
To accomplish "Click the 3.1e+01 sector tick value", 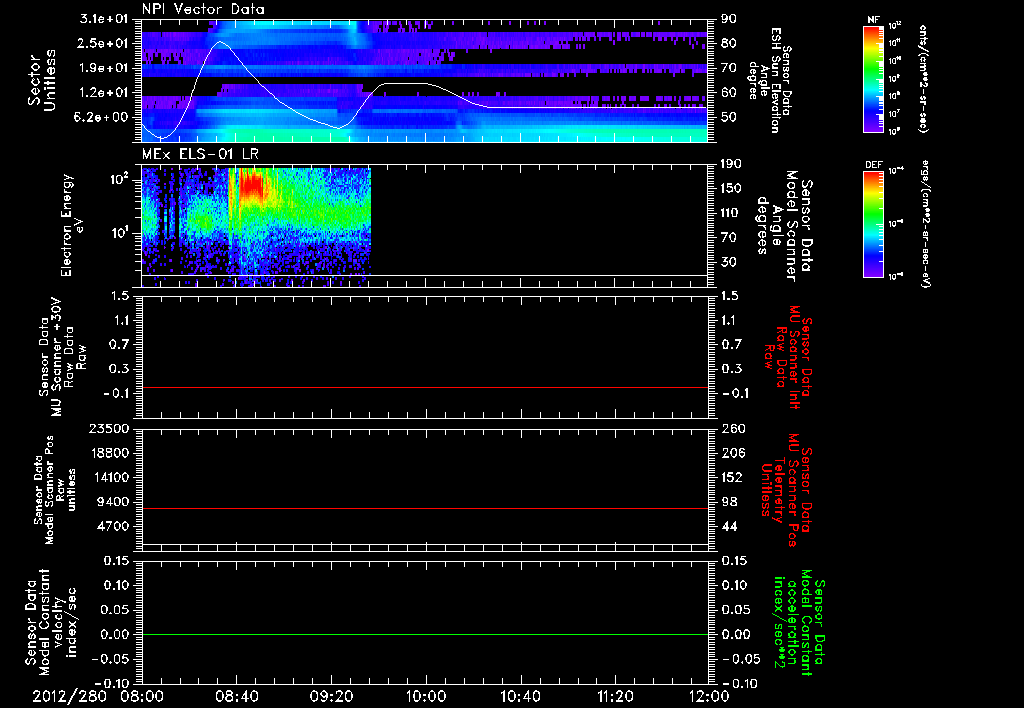I will [x=104, y=19].
